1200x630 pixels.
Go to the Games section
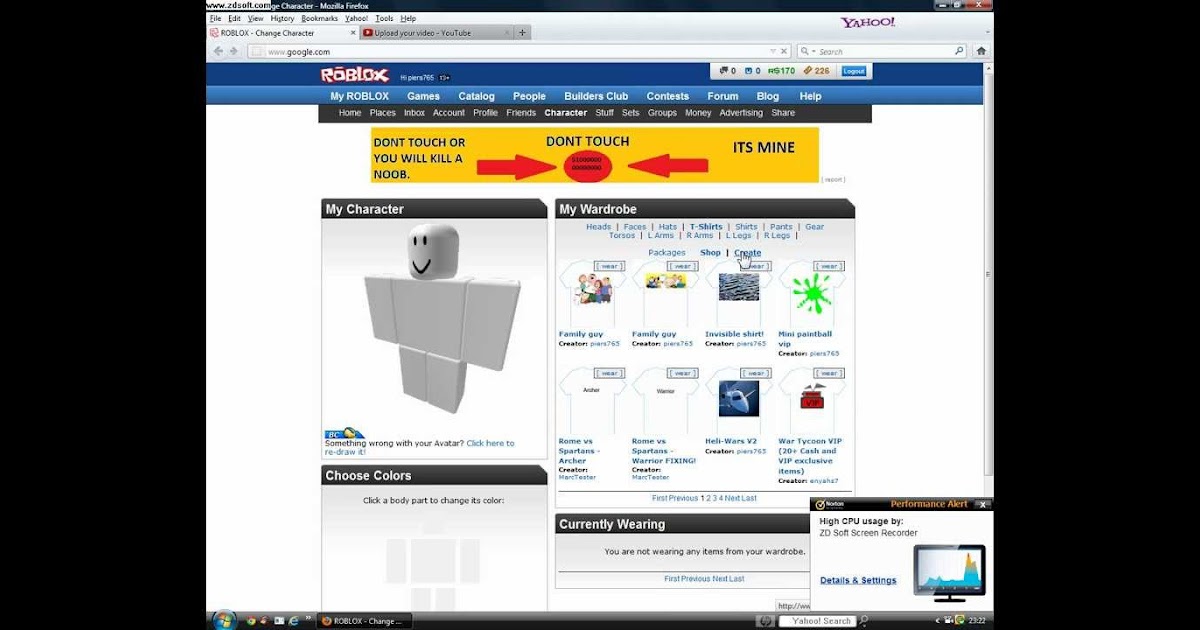click(x=423, y=96)
